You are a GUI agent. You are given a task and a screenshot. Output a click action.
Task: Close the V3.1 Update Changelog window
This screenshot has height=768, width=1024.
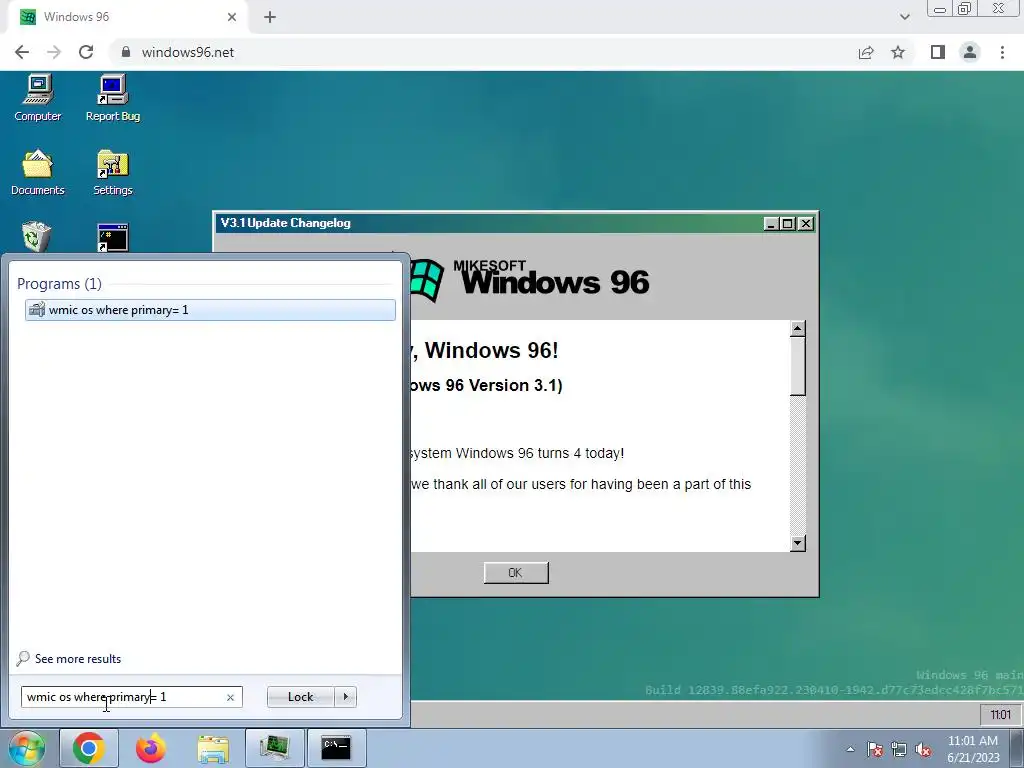[x=806, y=223]
